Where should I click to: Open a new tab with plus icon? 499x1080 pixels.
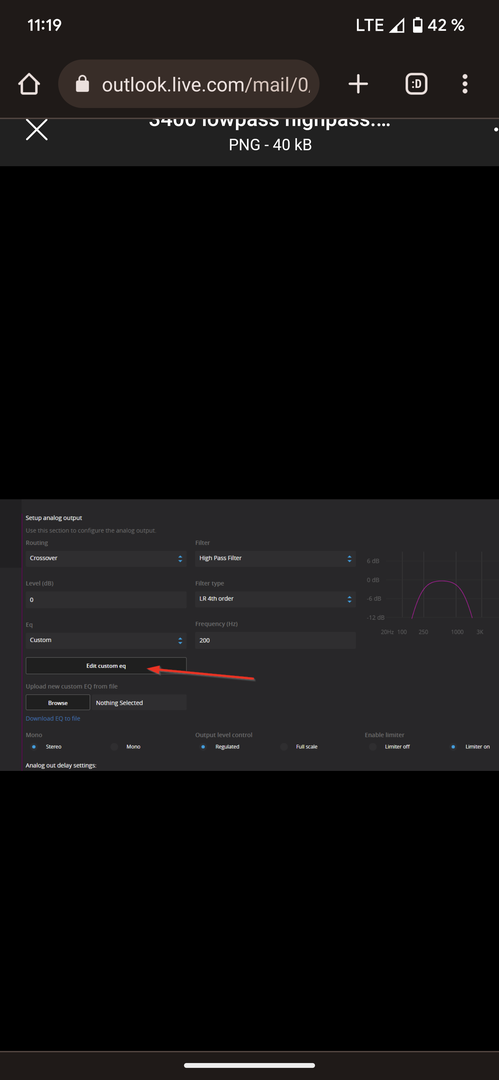point(358,84)
